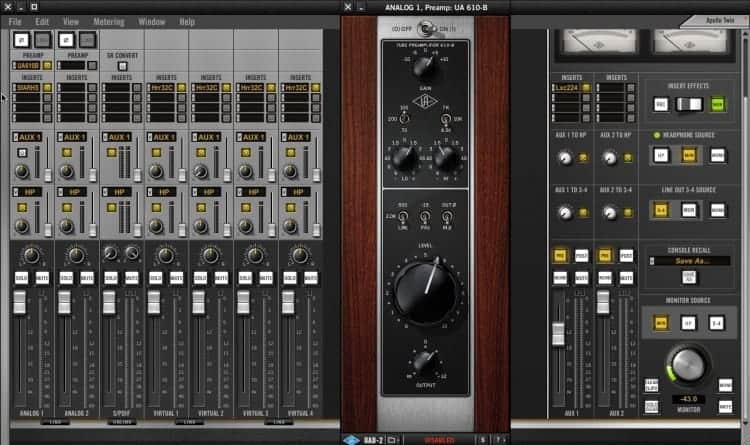The height and width of the screenshot is (445, 750).
Task: Solo the Virtual 3 channel
Action: point(245,278)
